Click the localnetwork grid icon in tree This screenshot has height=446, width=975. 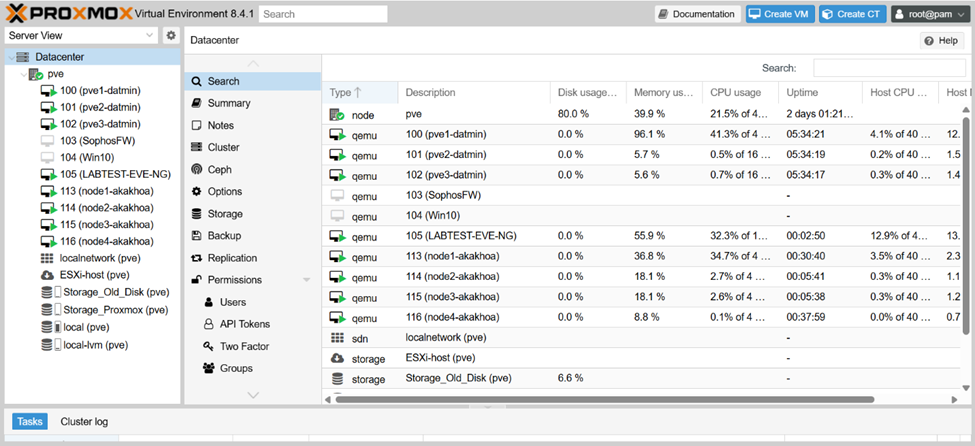[x=47, y=258]
